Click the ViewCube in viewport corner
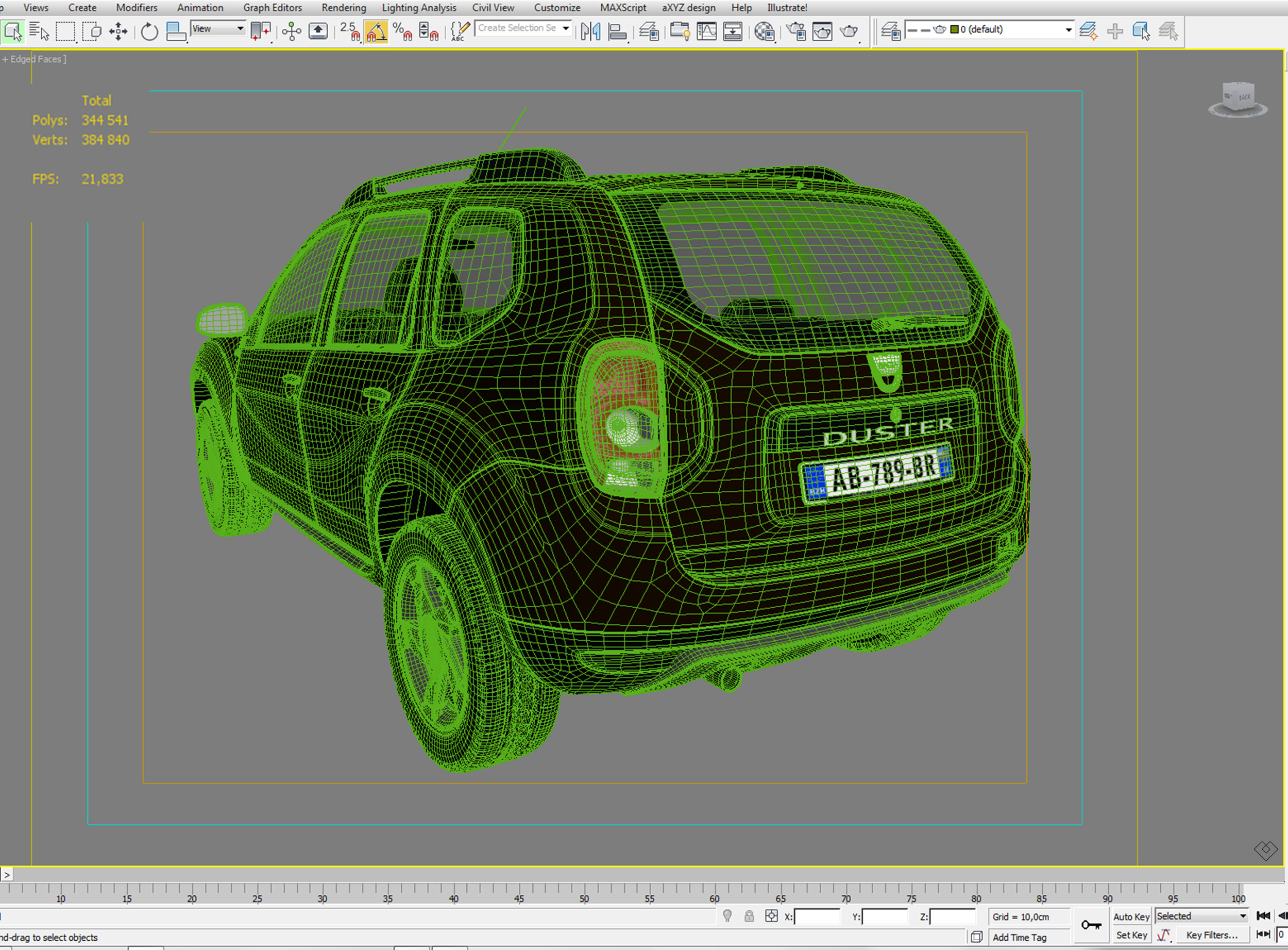The width and height of the screenshot is (1288, 950). click(x=1238, y=99)
